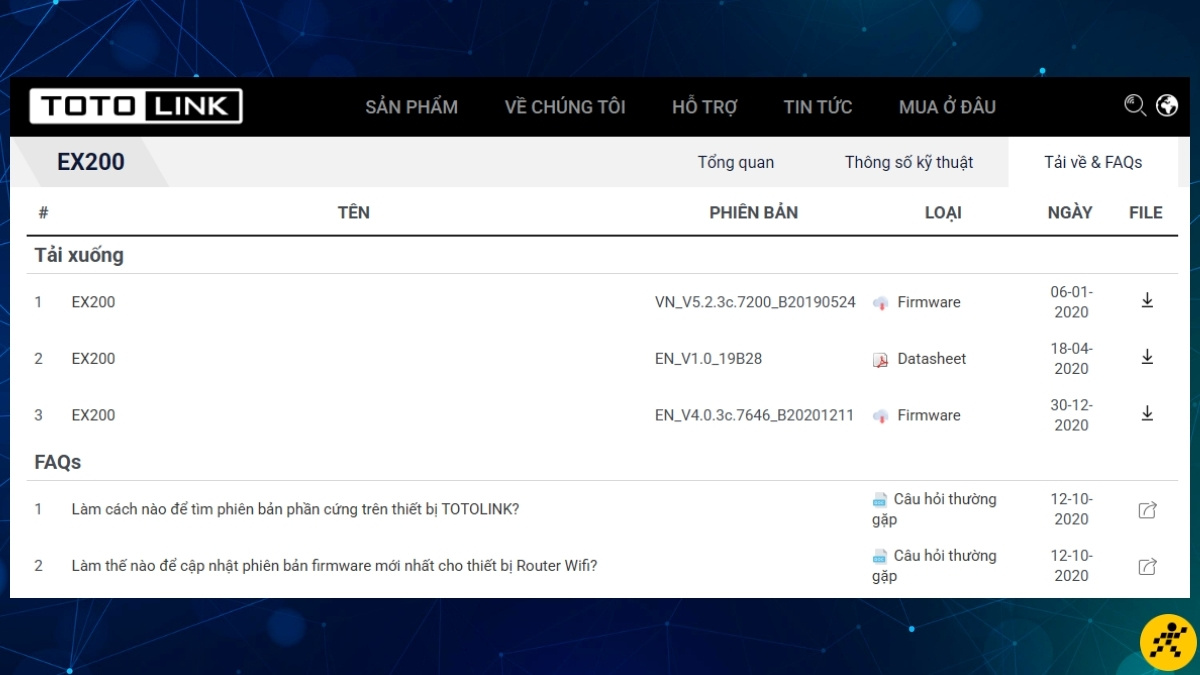Click the Tải xuống section heading

(x=79, y=255)
